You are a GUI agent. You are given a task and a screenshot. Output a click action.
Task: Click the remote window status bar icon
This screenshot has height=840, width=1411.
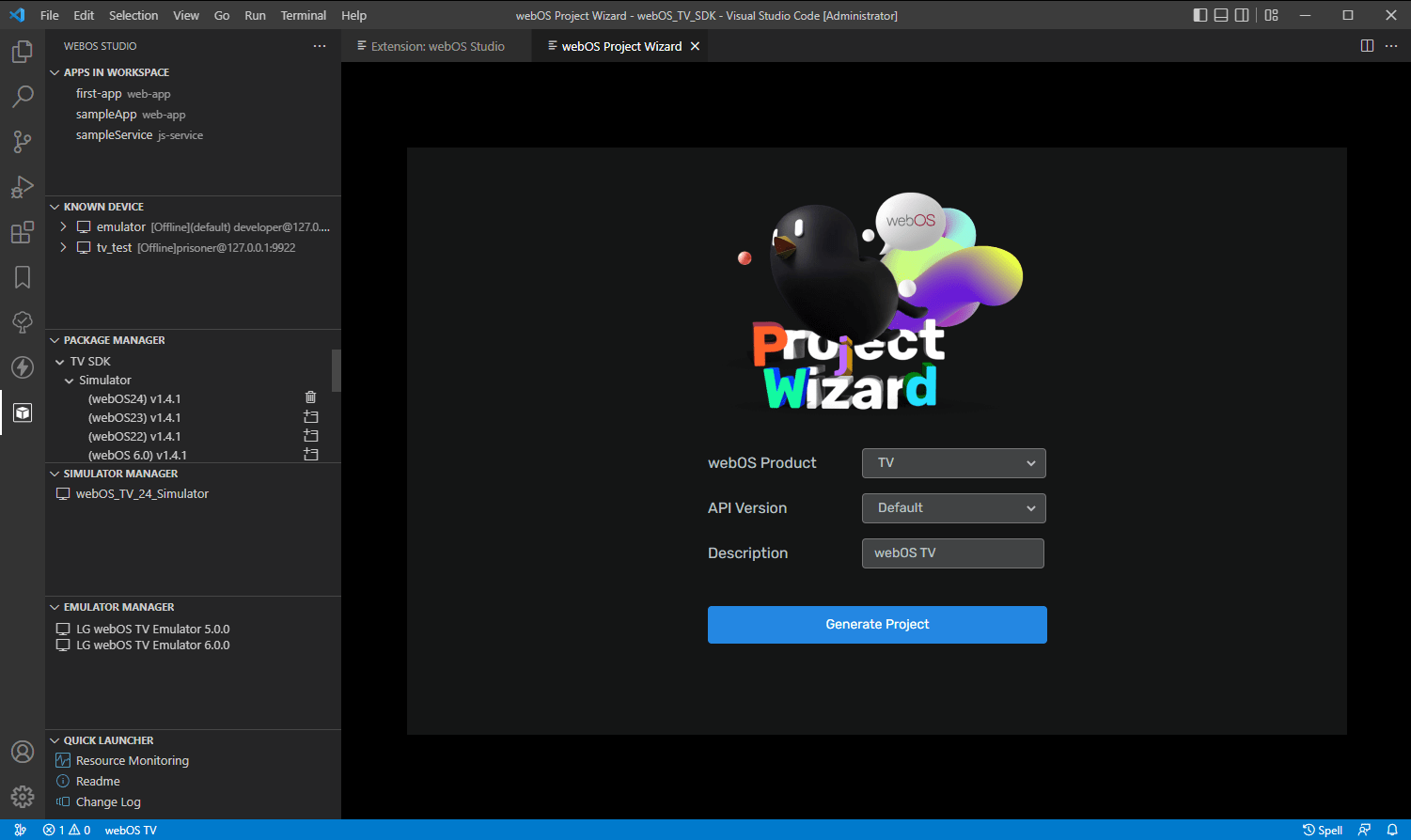pyautogui.click(x=20, y=830)
